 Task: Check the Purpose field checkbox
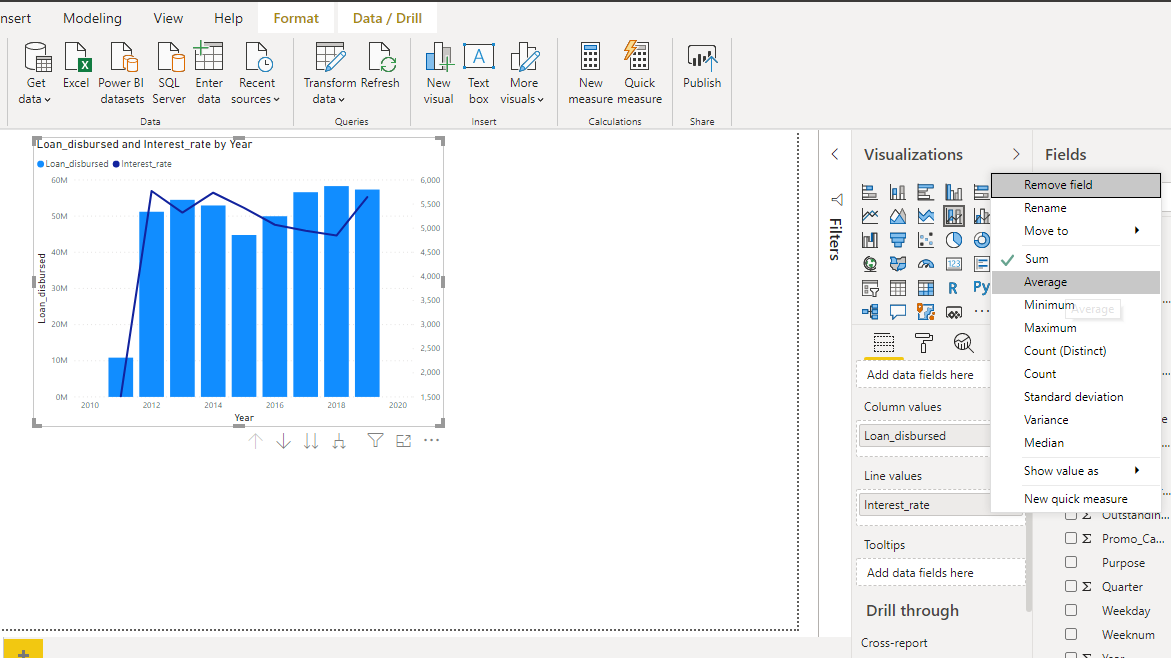click(1071, 563)
